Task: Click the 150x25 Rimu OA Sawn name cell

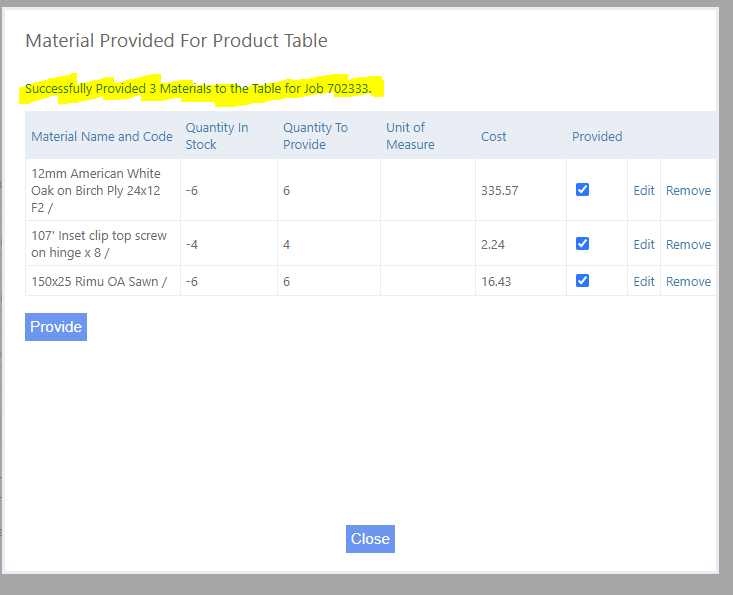Action: (99, 281)
